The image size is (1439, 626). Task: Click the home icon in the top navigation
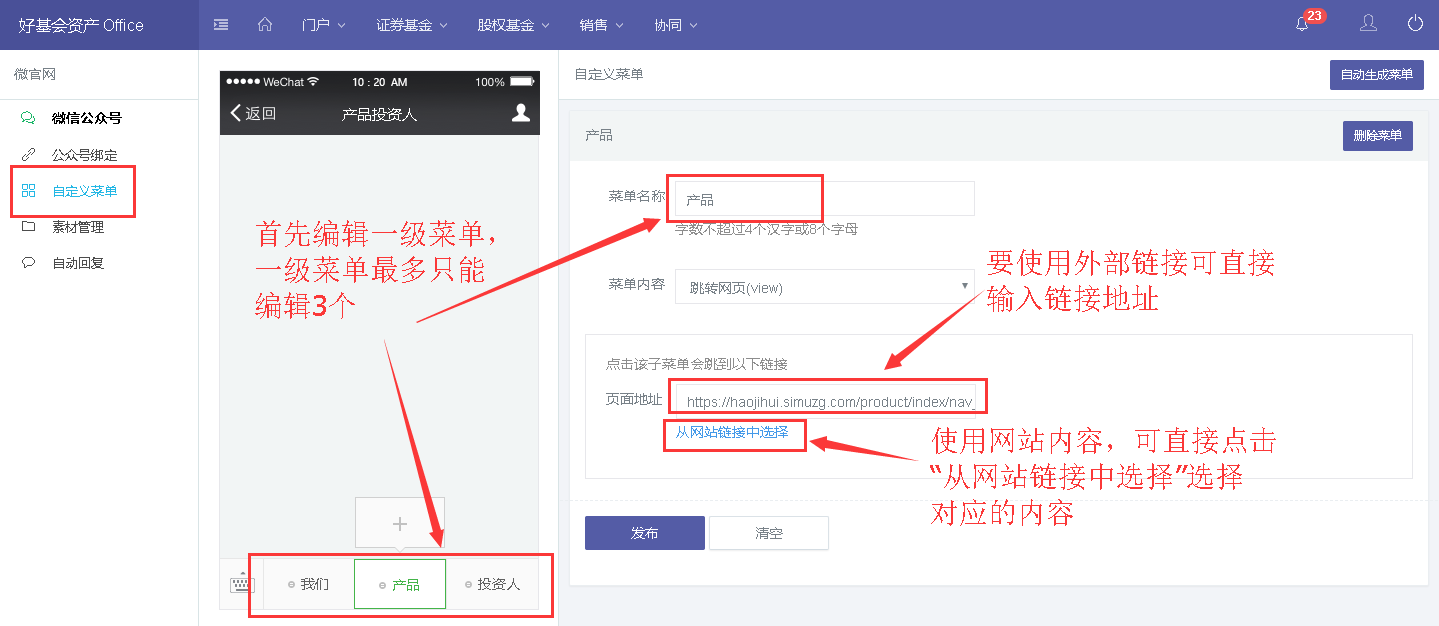point(264,23)
